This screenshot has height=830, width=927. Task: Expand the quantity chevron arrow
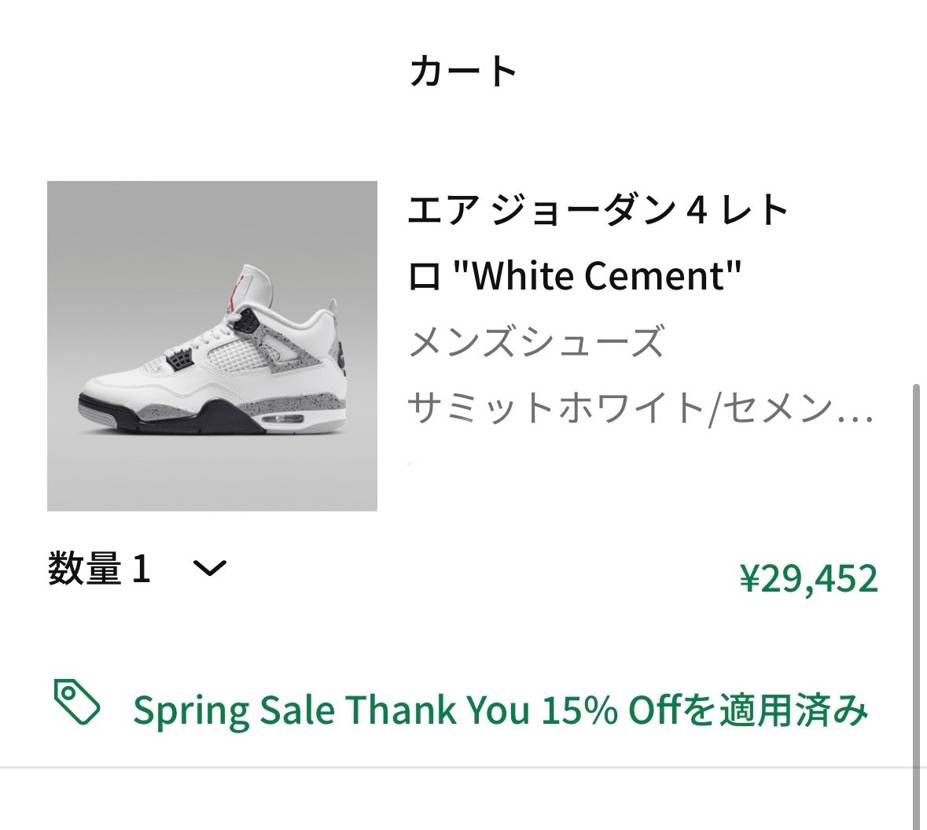(x=209, y=569)
